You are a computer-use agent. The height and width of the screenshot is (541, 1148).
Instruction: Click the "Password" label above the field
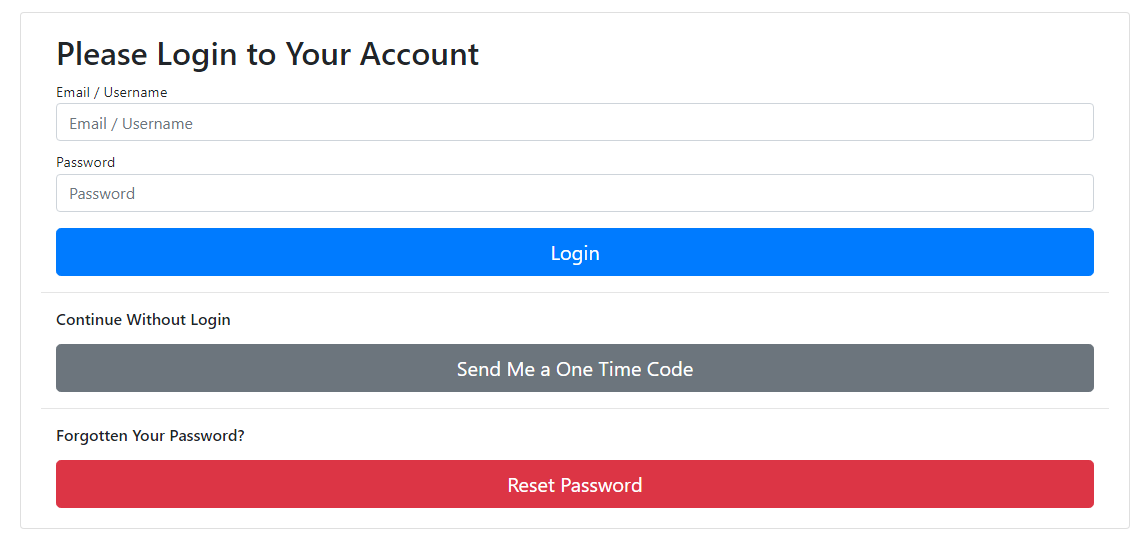pos(86,162)
